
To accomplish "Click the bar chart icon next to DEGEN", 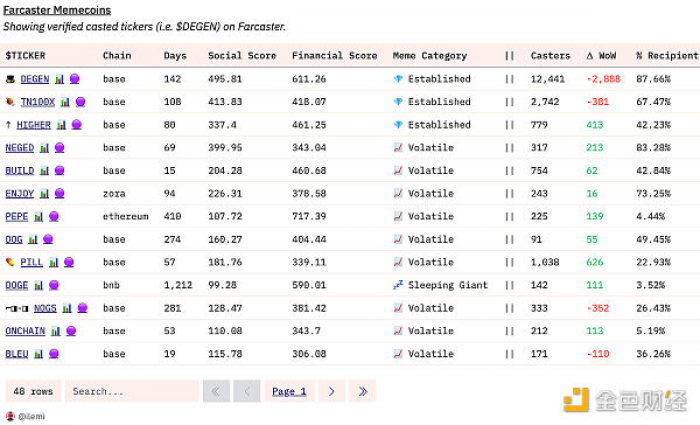I will click(59, 79).
